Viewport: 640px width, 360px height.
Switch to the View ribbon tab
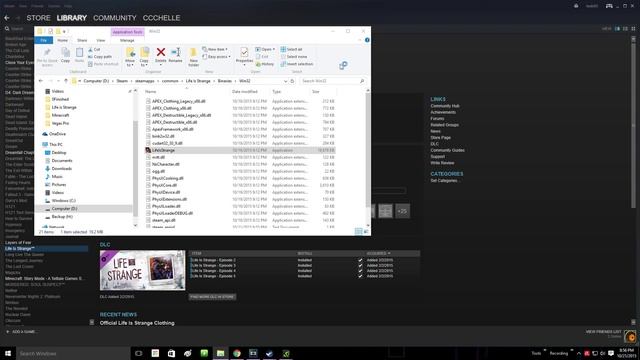click(x=101, y=40)
